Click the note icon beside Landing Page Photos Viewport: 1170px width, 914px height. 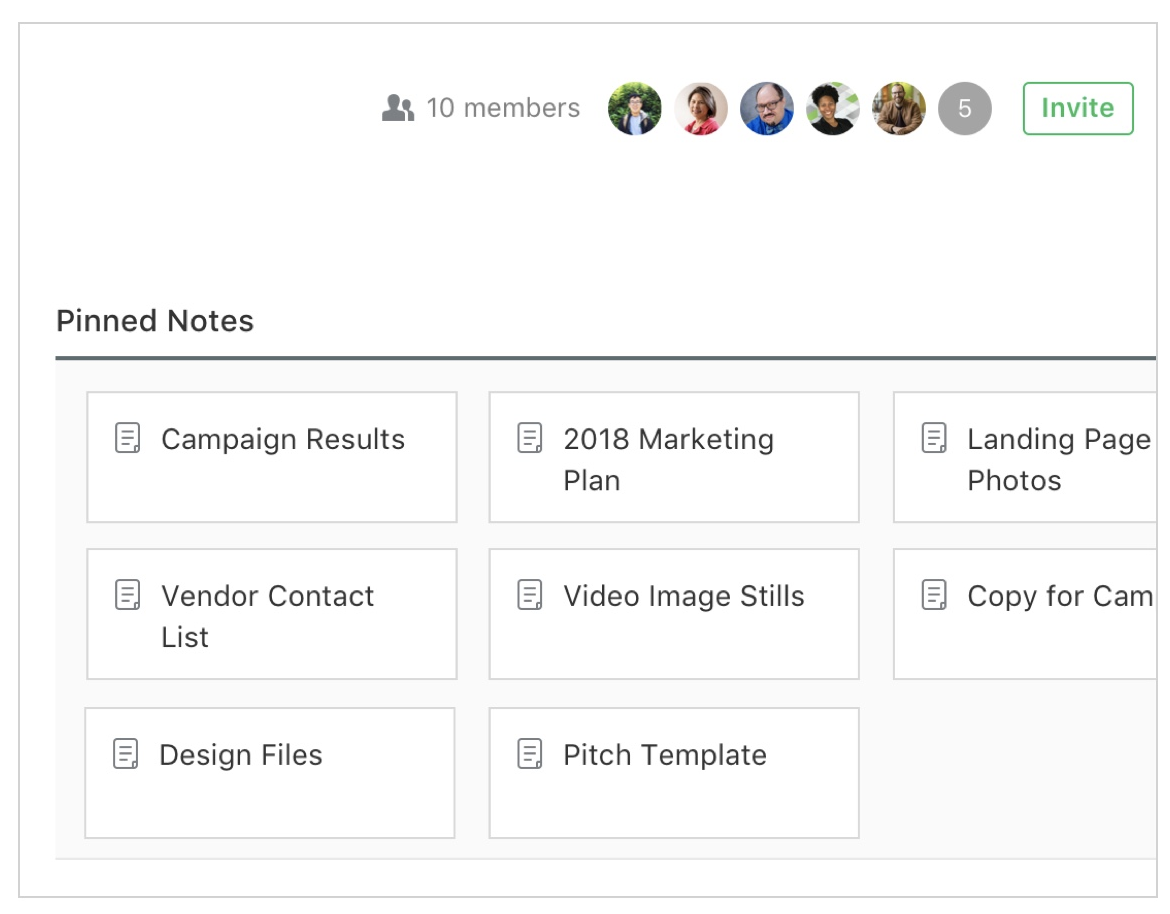pos(934,438)
